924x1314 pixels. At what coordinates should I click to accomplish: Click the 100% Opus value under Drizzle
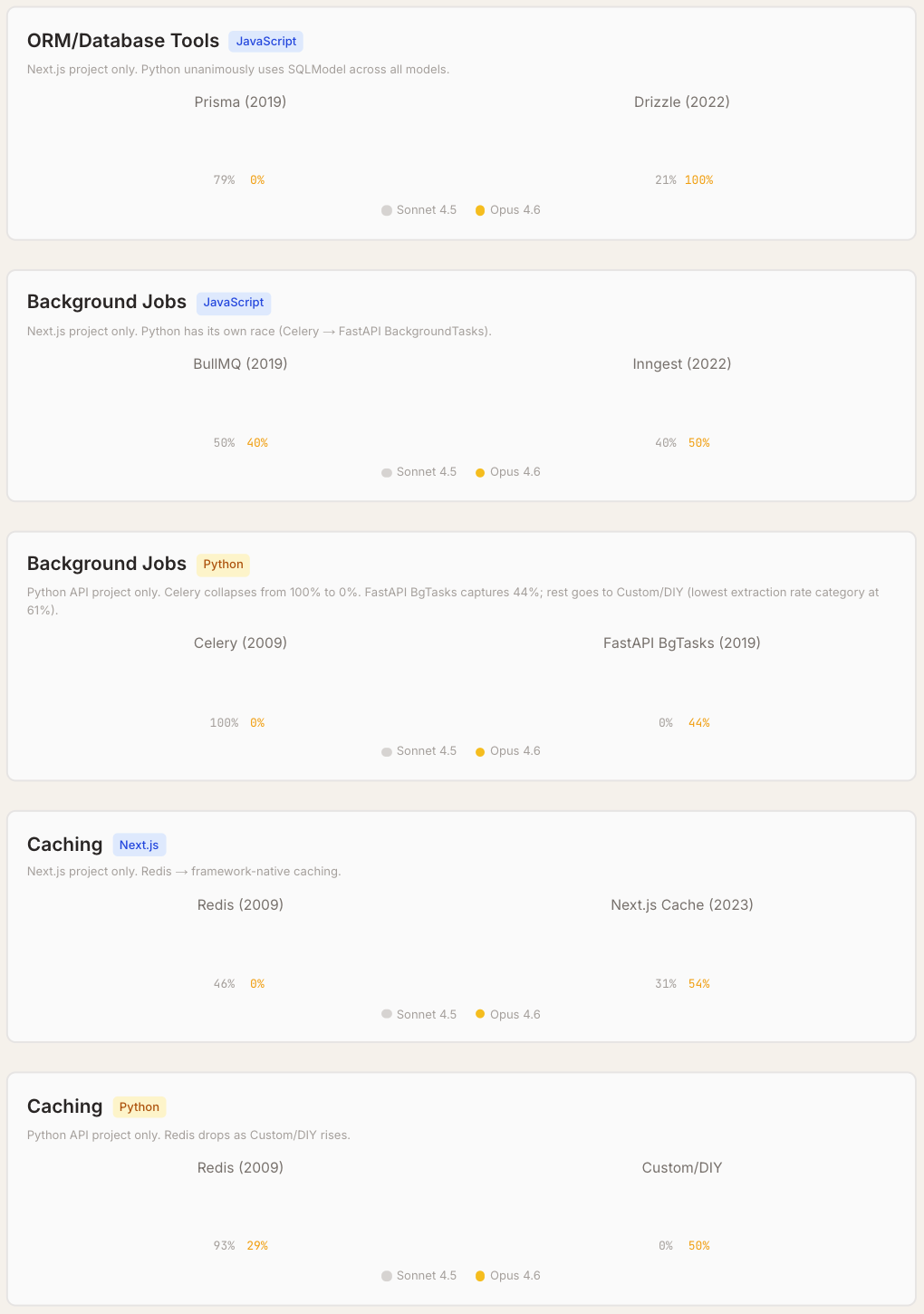coord(699,180)
